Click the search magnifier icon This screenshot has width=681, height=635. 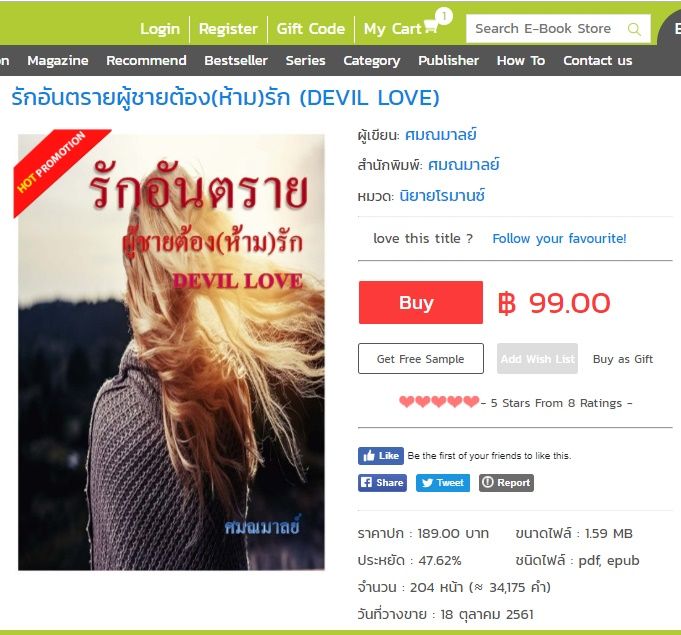click(x=634, y=29)
